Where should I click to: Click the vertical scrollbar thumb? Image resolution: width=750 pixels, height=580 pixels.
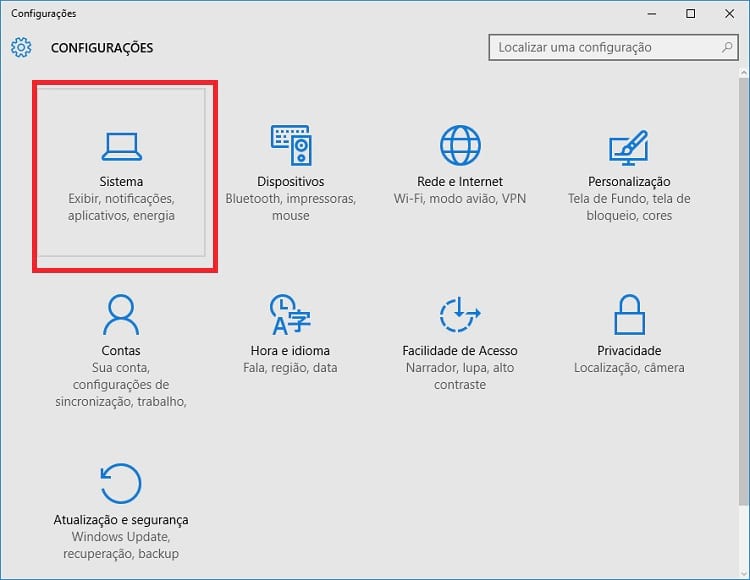[x=744, y=291]
